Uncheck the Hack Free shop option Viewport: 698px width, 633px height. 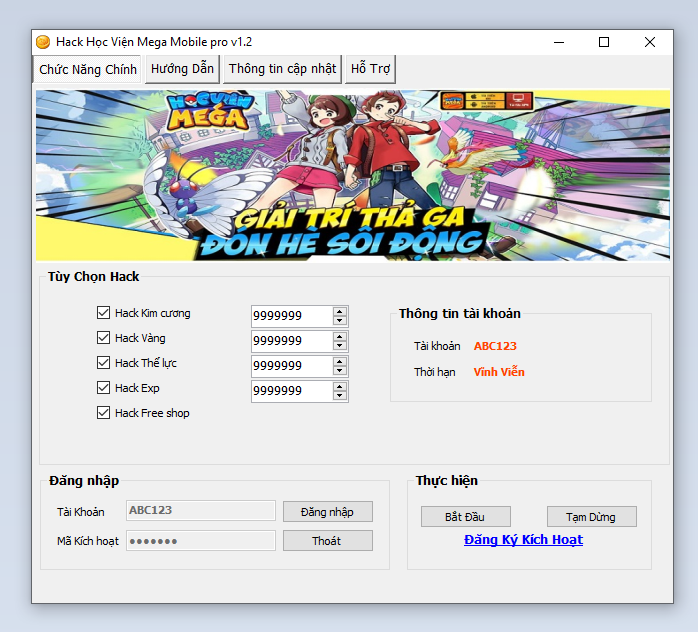coord(104,413)
